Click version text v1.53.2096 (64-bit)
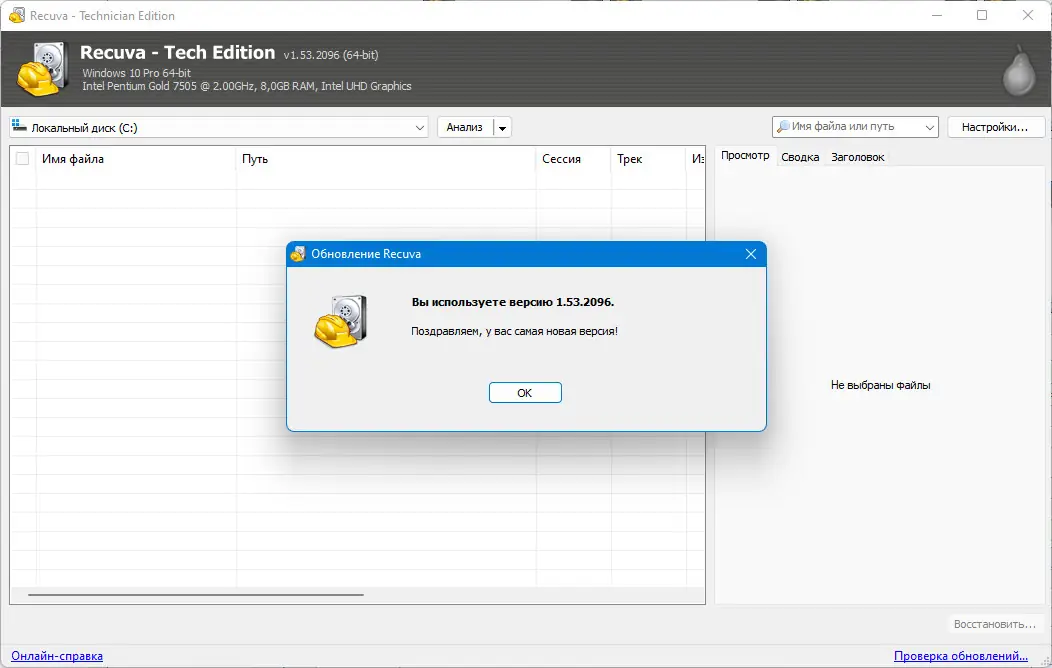Screen dimensions: 1052x668 [x=331, y=55]
